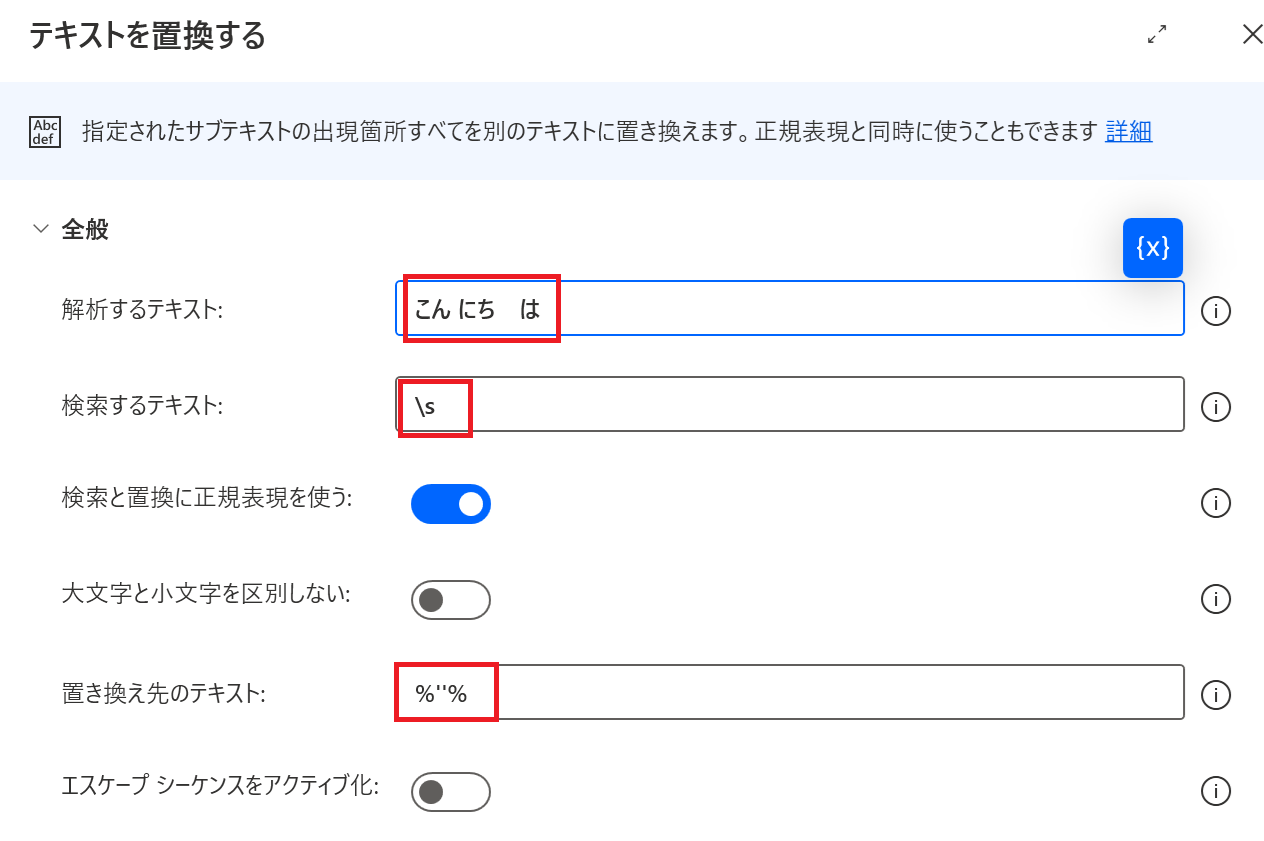The image size is (1264, 841).
Task: Open the 詳細 link
Action: [1128, 131]
